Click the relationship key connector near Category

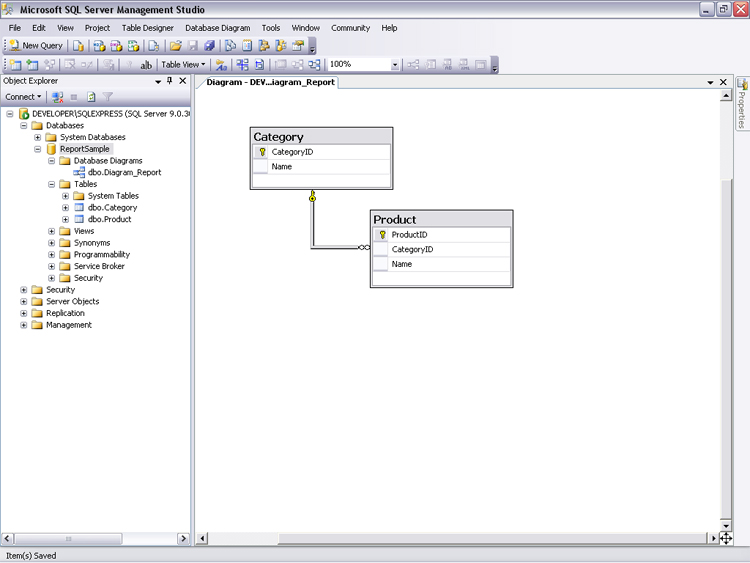[312, 196]
